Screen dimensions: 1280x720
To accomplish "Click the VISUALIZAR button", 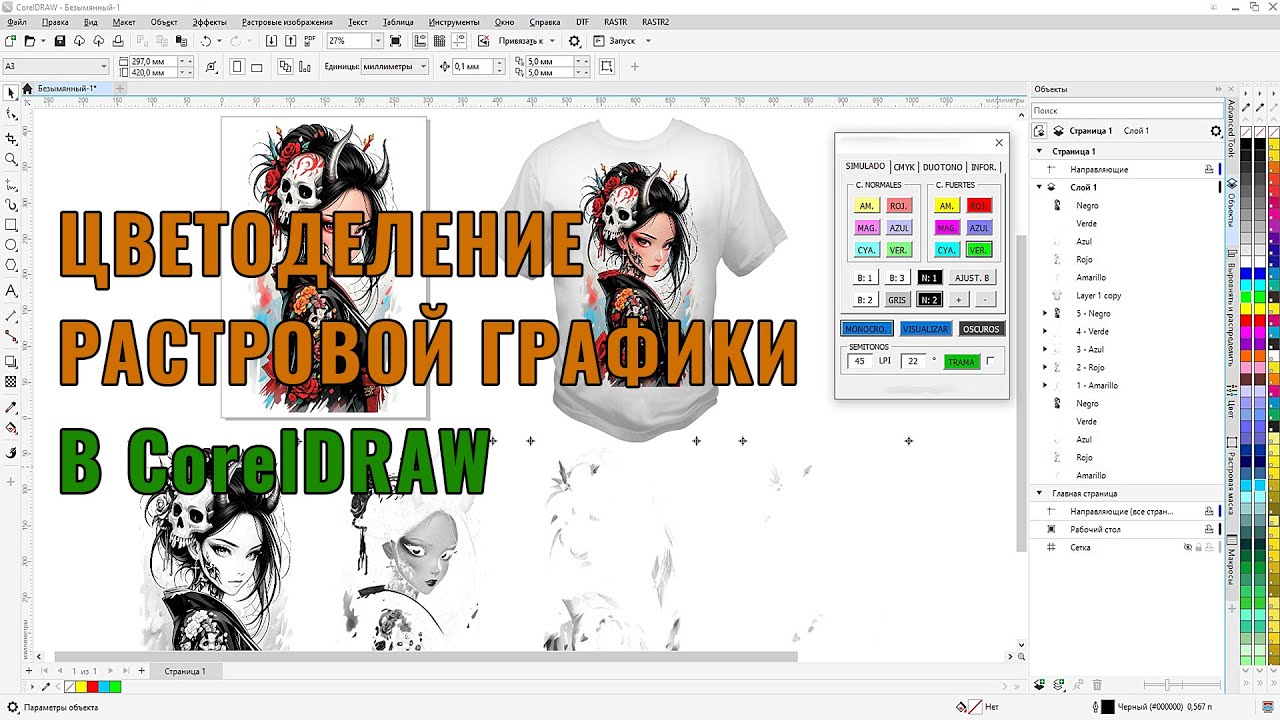I will point(925,329).
